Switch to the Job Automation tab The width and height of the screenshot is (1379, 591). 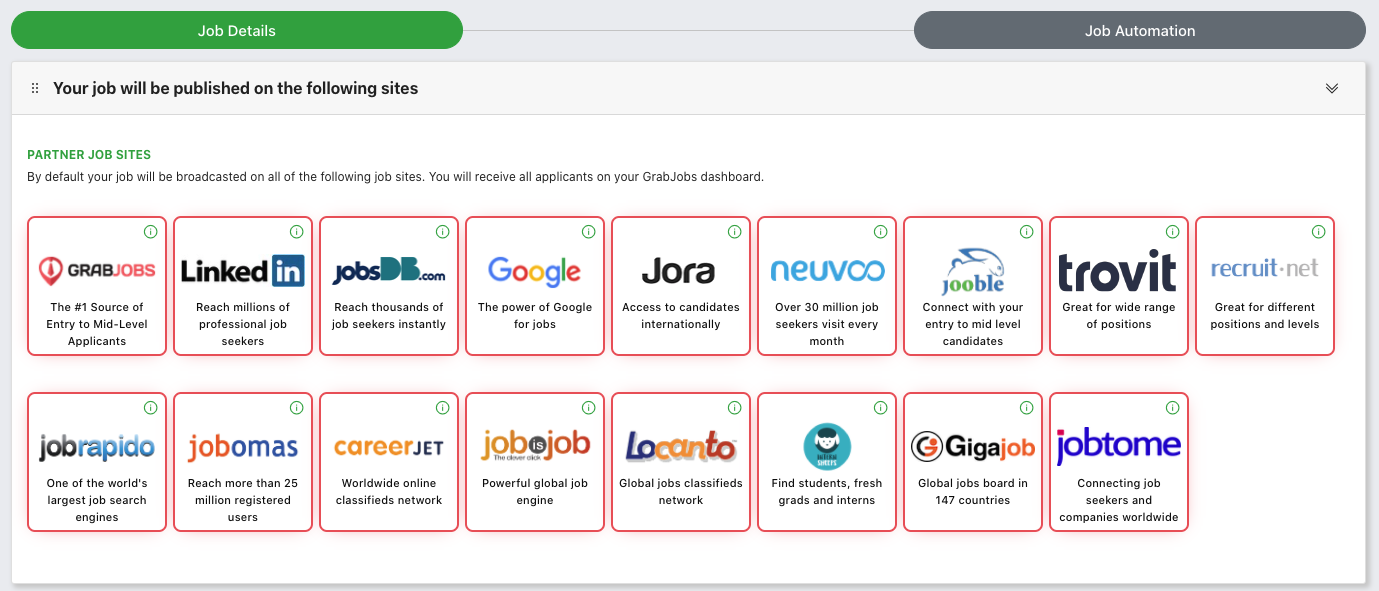click(1139, 30)
